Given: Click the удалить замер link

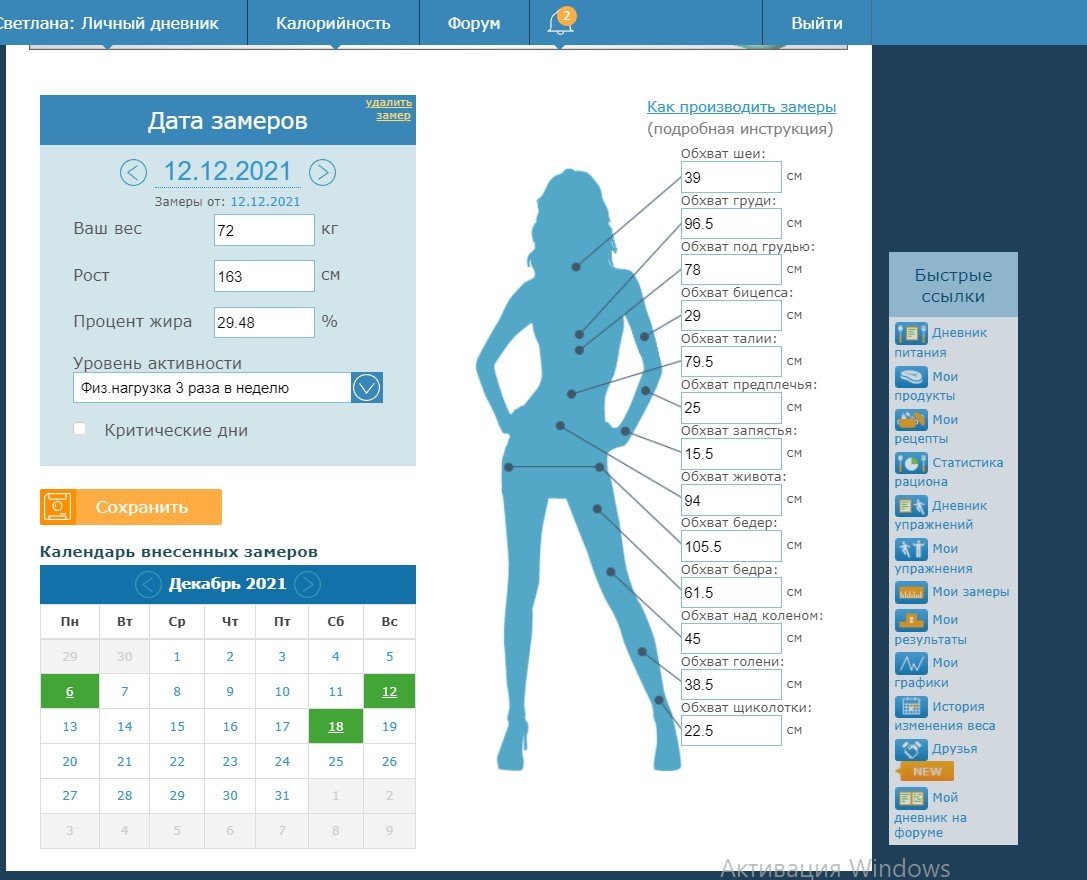Looking at the screenshot, I should click(x=388, y=109).
